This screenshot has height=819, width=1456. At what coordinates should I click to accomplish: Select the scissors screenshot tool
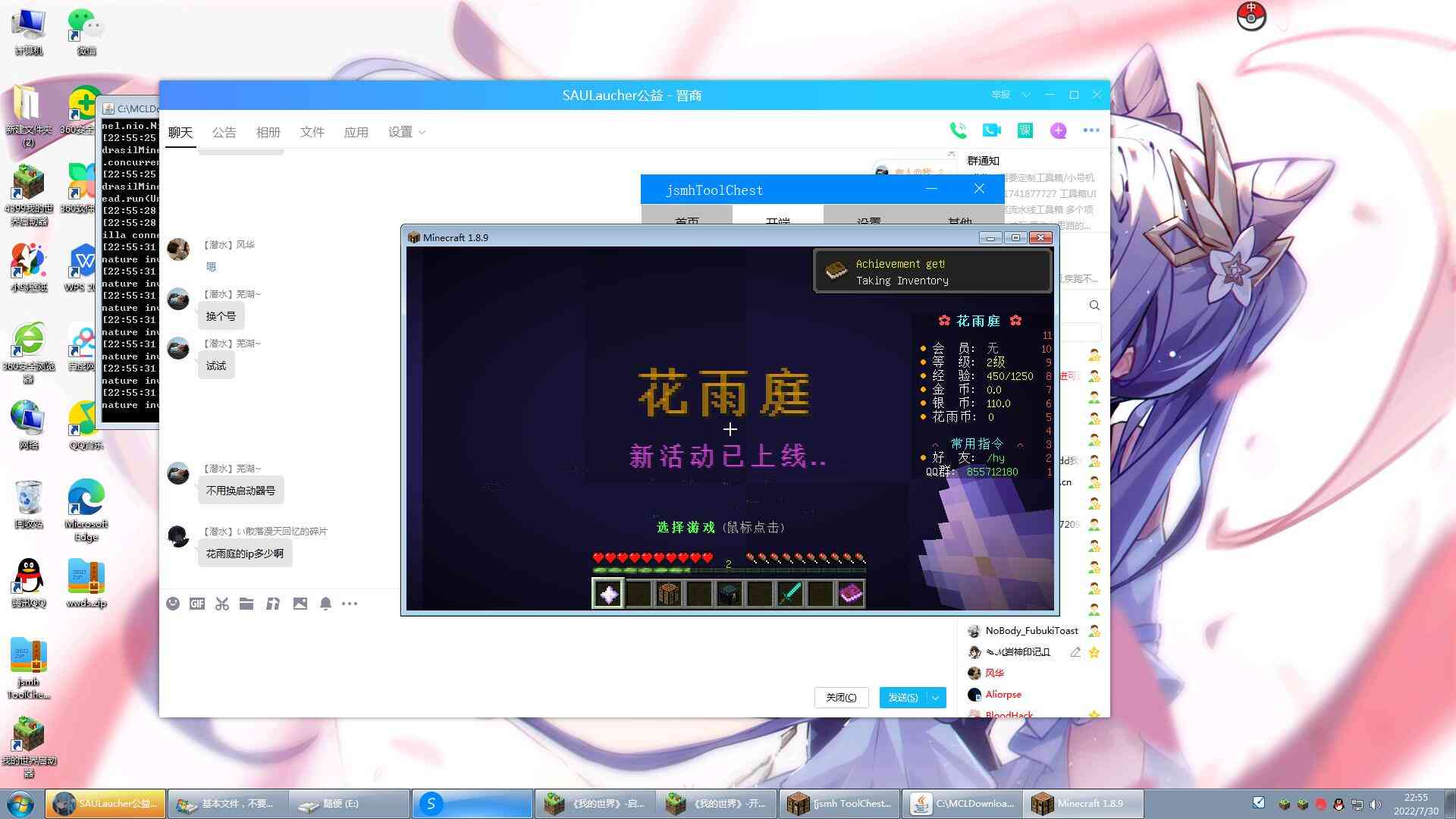click(221, 604)
